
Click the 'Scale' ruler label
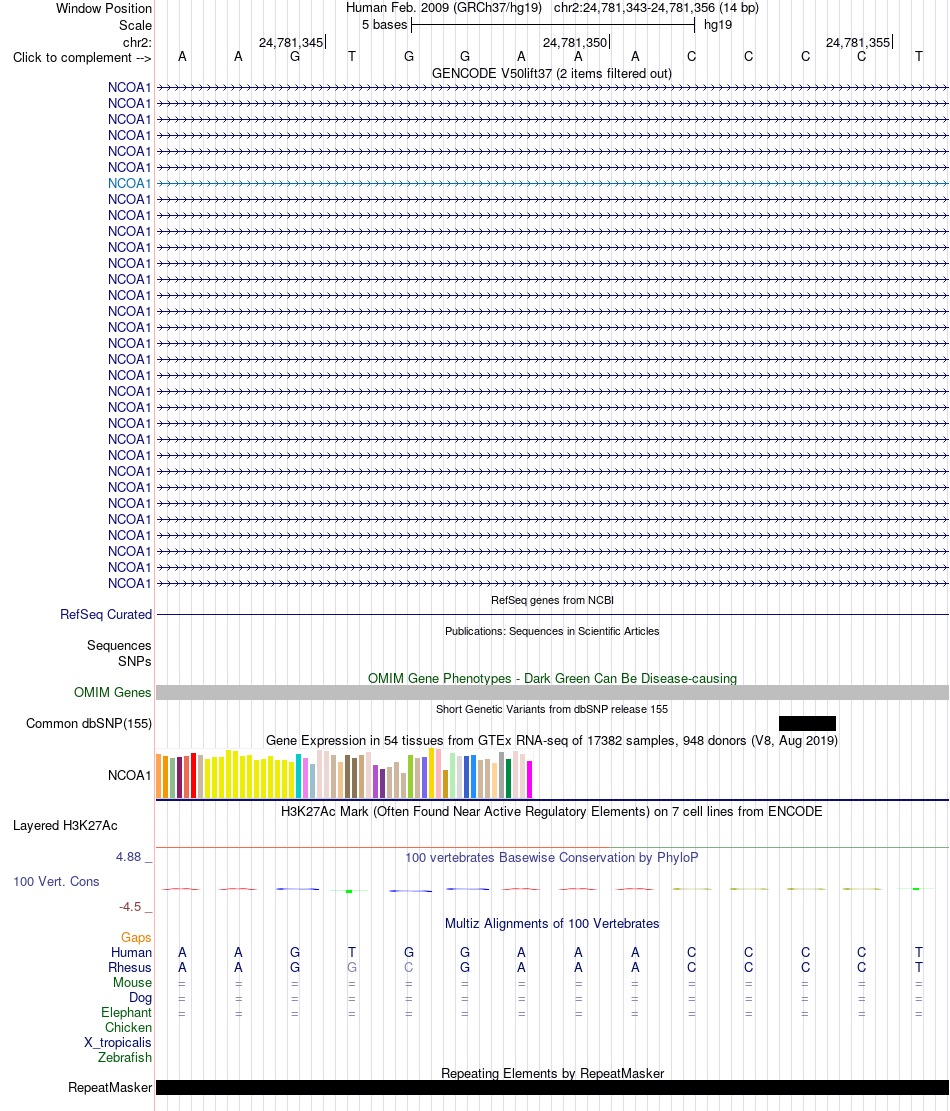(135, 26)
